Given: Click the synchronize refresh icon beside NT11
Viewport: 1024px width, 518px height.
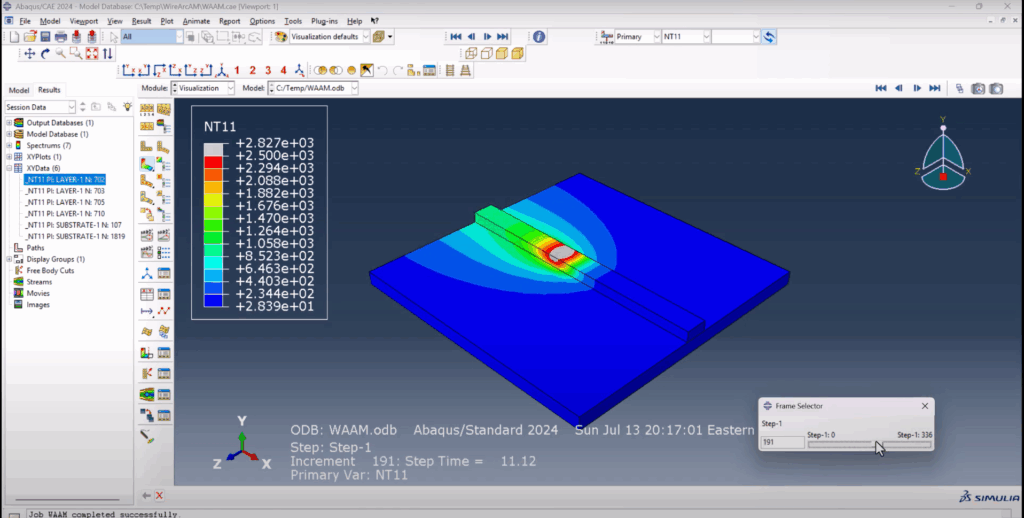Looking at the screenshot, I should pos(769,37).
